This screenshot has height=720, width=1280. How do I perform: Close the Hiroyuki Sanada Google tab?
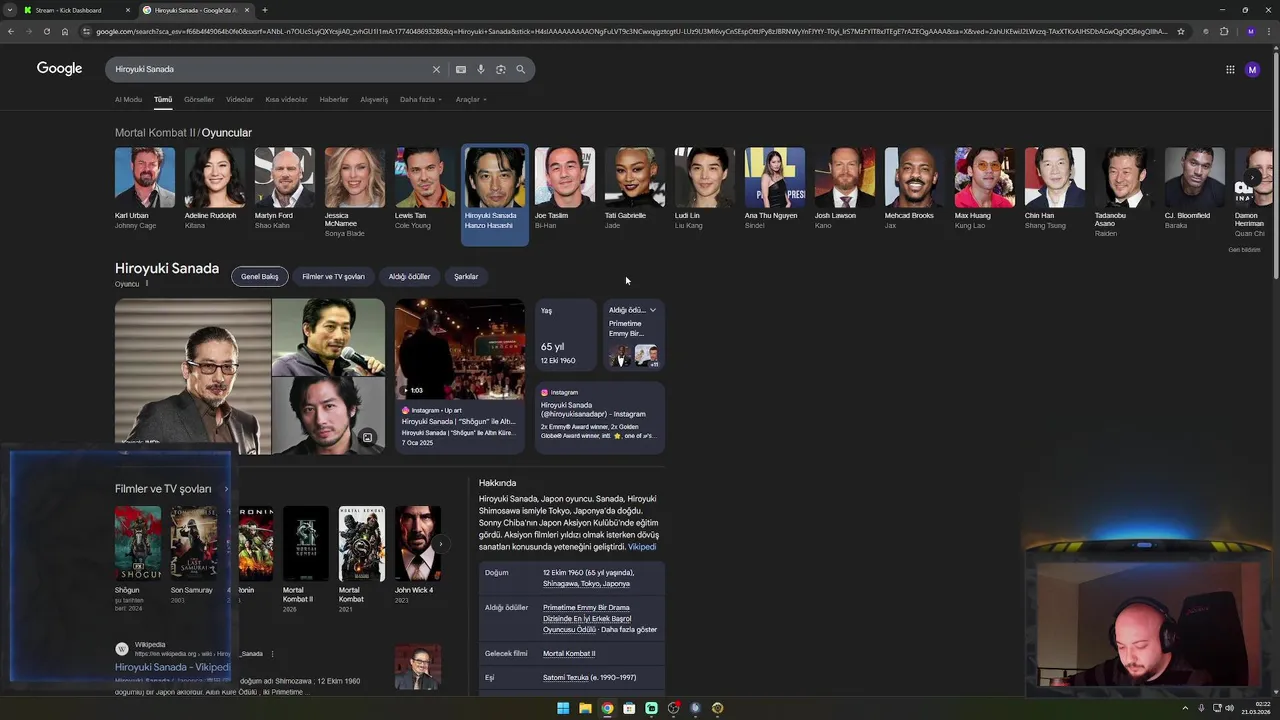[247, 10]
